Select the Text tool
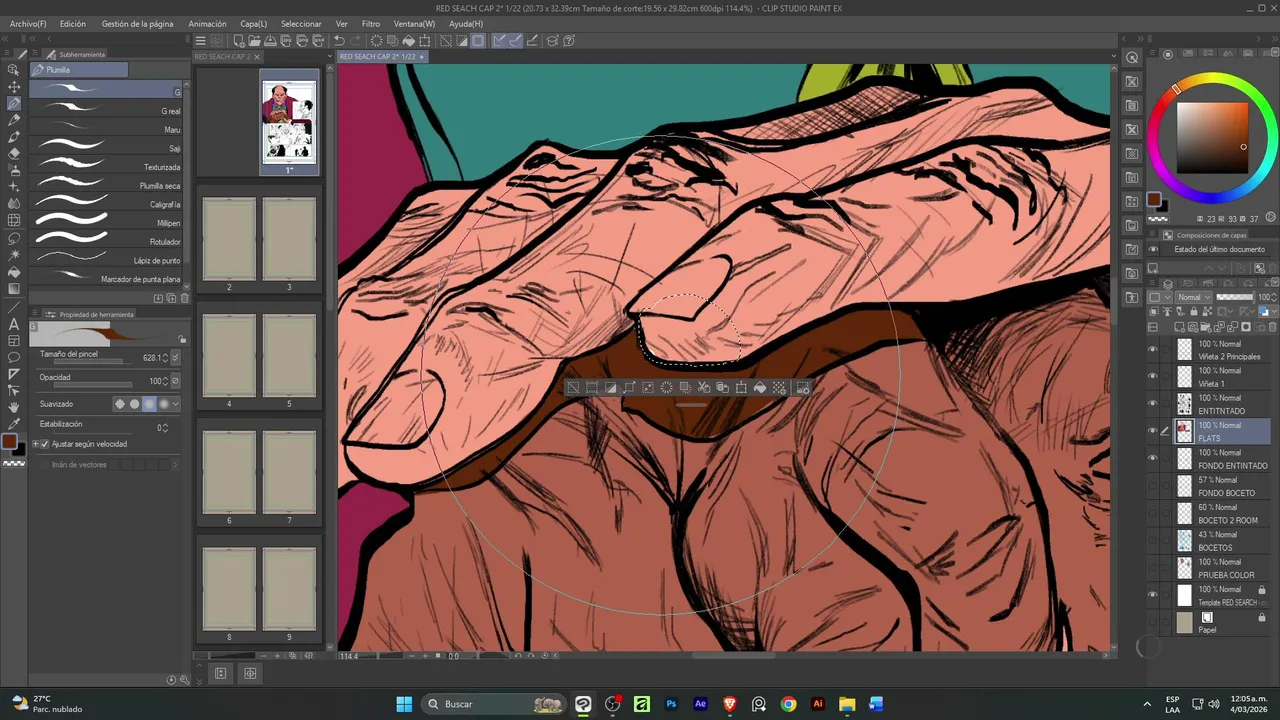 coord(14,324)
